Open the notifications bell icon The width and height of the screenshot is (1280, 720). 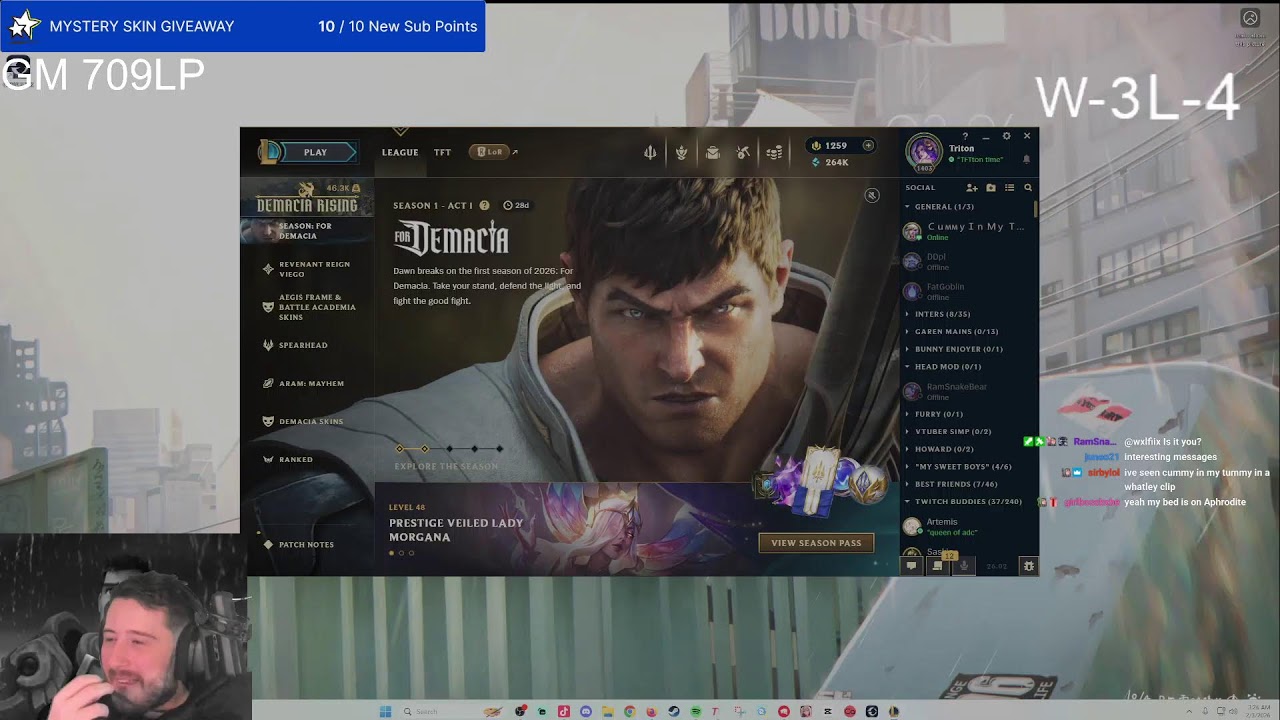coord(1026,159)
